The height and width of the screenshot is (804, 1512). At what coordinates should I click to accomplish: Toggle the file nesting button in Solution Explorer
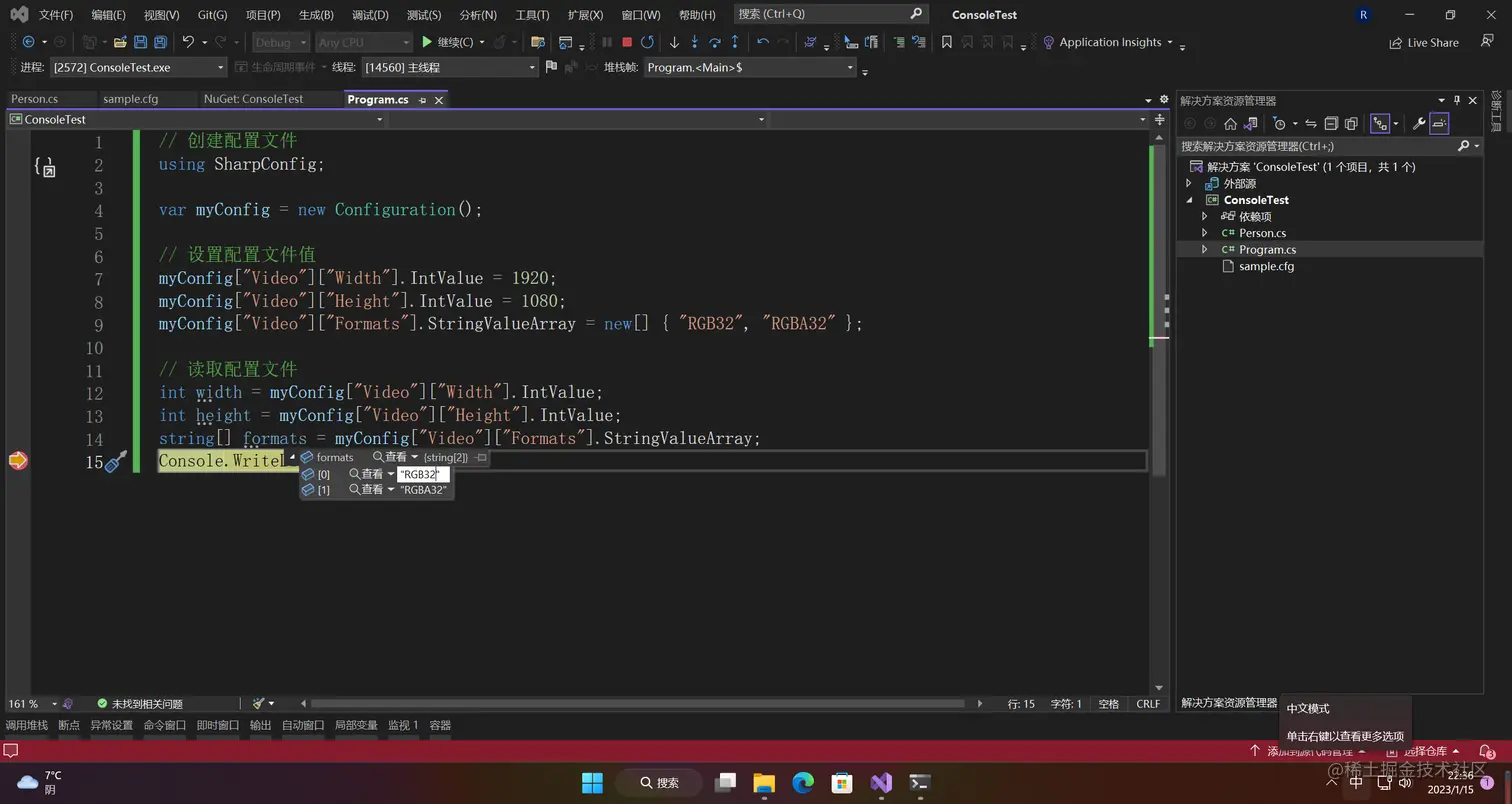point(1380,124)
